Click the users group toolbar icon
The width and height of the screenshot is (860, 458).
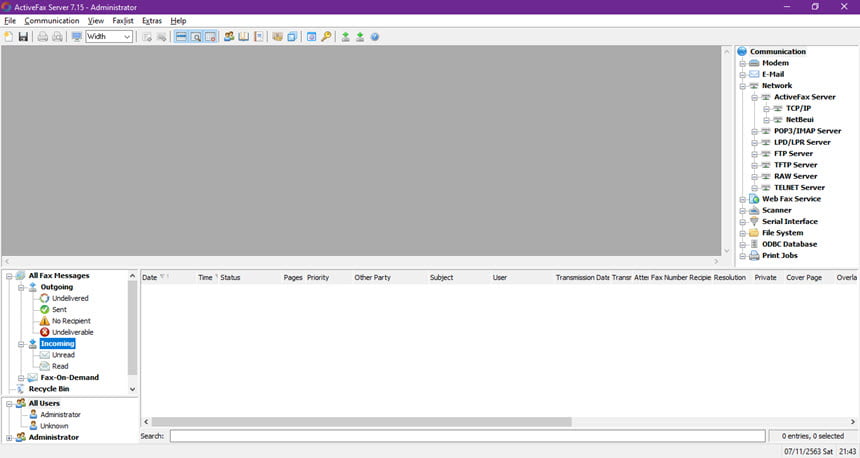[x=229, y=37]
